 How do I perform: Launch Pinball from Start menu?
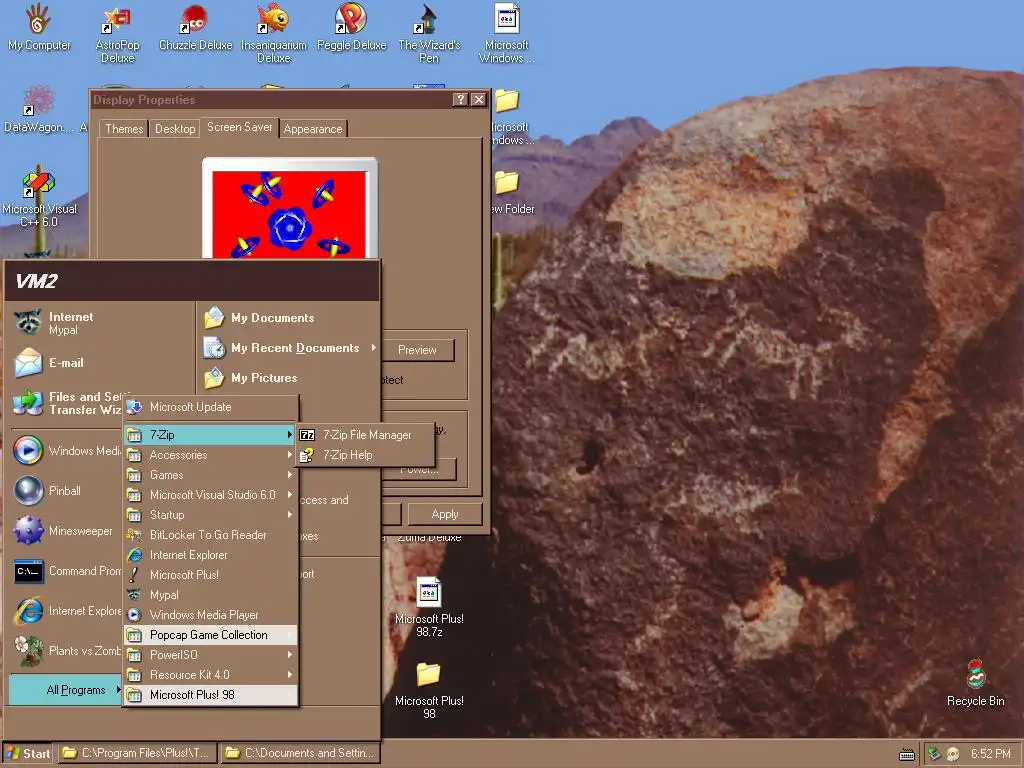pos(67,490)
